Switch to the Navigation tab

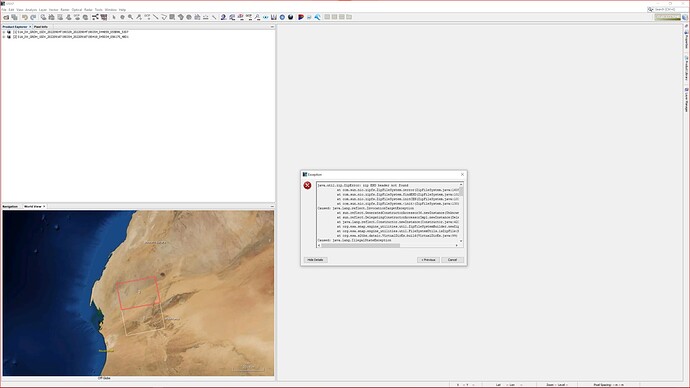click(10, 206)
